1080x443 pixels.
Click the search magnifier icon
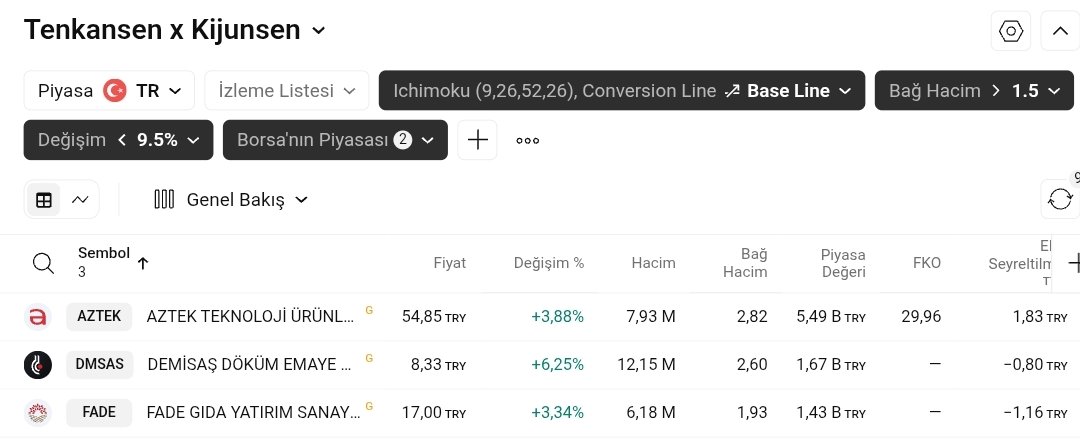click(x=43, y=263)
